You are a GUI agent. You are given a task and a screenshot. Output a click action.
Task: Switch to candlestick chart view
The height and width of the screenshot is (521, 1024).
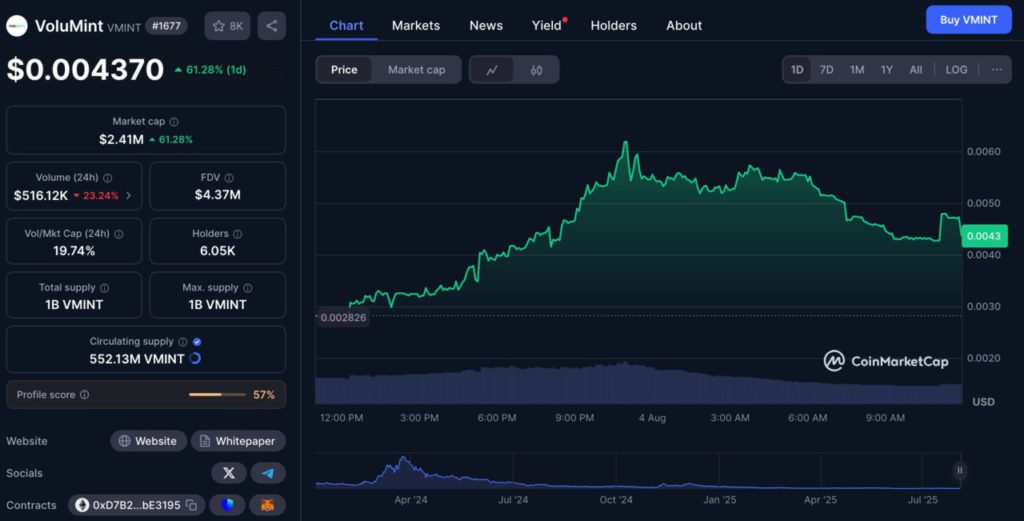[536, 70]
